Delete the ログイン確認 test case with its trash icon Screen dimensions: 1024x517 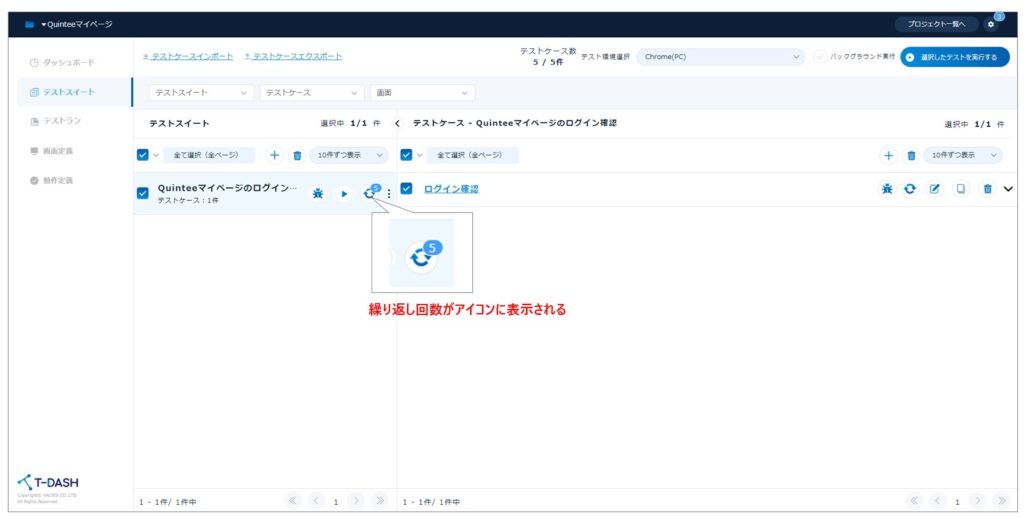986,188
